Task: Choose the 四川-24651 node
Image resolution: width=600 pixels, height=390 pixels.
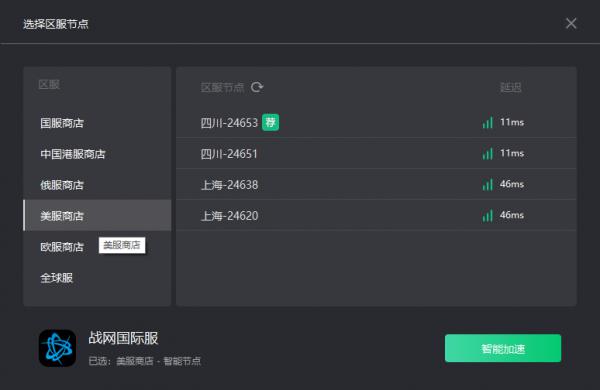Action: (x=377, y=153)
